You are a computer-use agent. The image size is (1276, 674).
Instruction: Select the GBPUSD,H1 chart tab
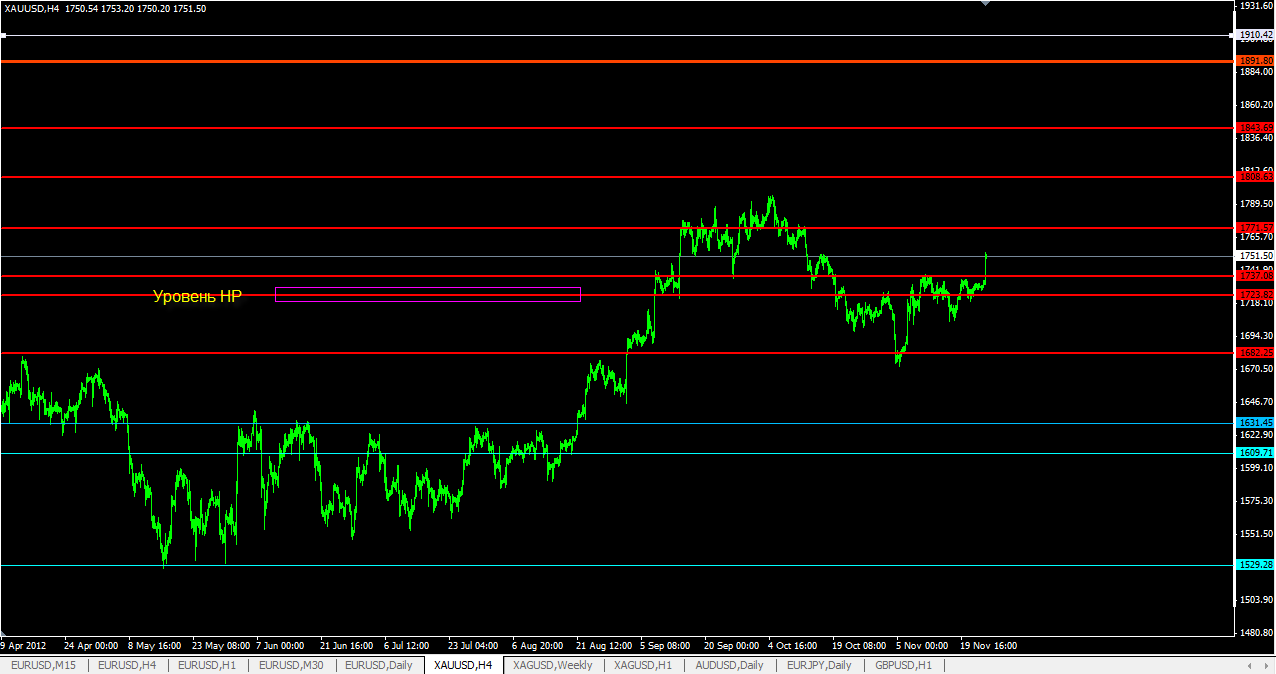903,665
